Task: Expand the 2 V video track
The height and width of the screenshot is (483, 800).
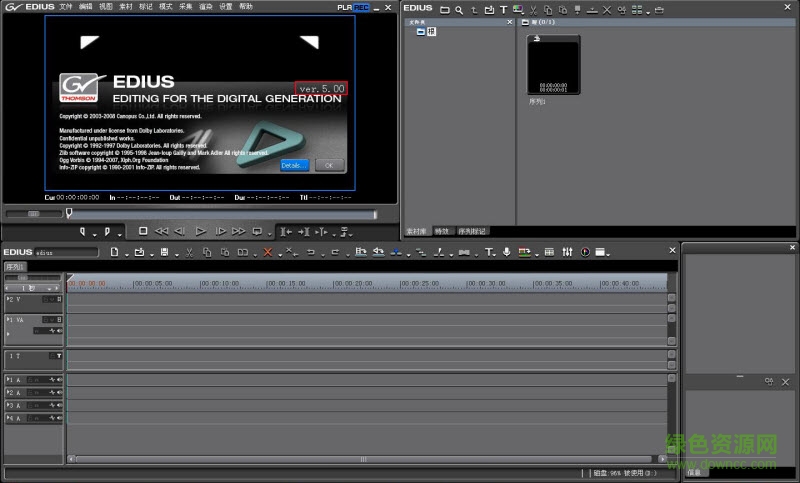Action: pyautogui.click(x=9, y=299)
